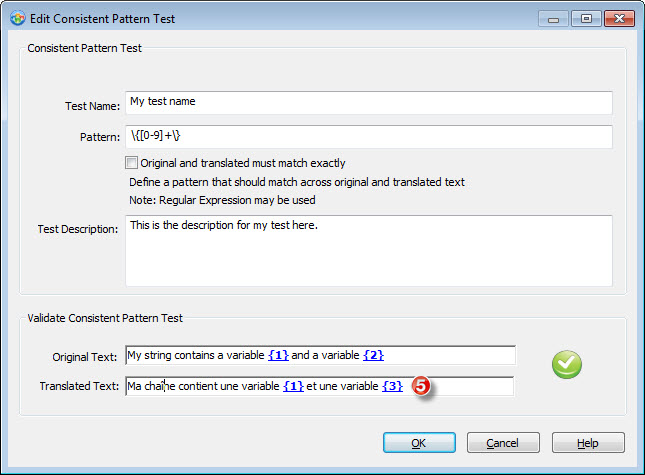Enable Original and translated must match exactly
The height and width of the screenshot is (475, 645).
pos(131,163)
